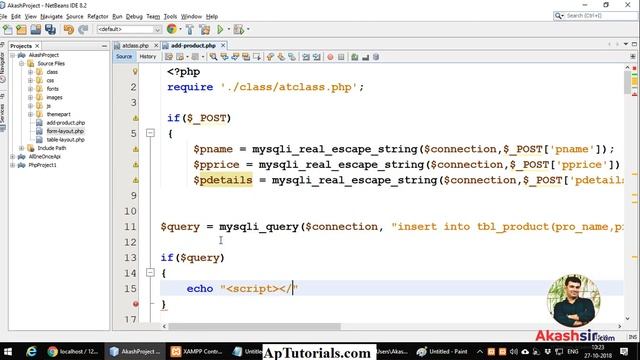Run the project with green play icon
Image resolution: width=640 pixels, height=360 pixels.
[x=220, y=29]
